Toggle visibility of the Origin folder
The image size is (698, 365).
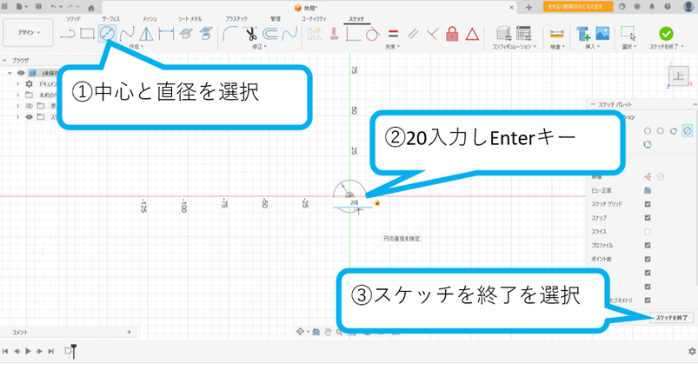click(29, 106)
